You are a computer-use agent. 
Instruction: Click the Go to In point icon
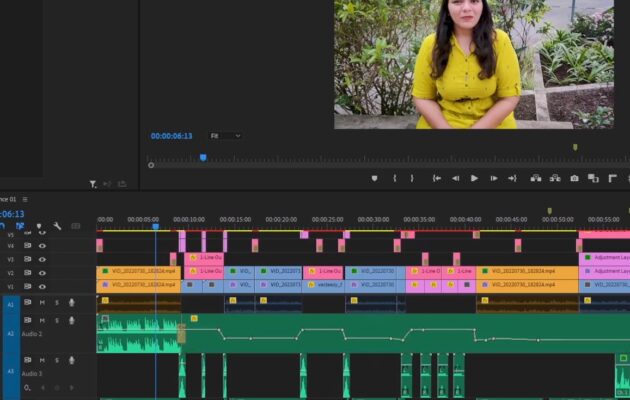[x=436, y=178]
